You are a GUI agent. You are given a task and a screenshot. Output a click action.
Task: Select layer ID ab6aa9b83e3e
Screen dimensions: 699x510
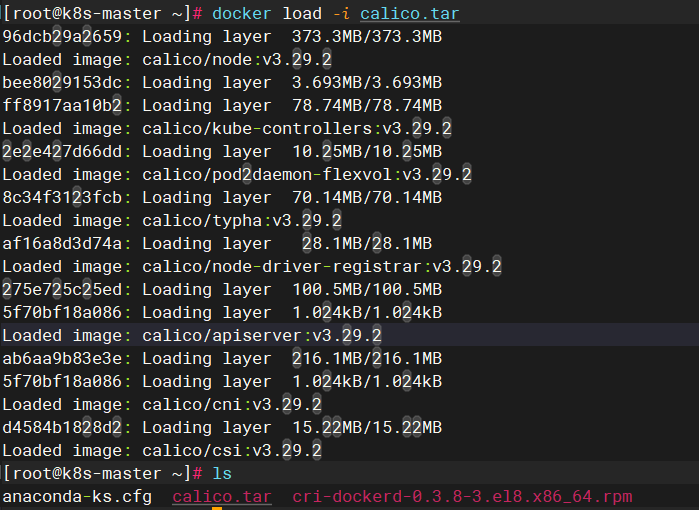tap(62, 358)
